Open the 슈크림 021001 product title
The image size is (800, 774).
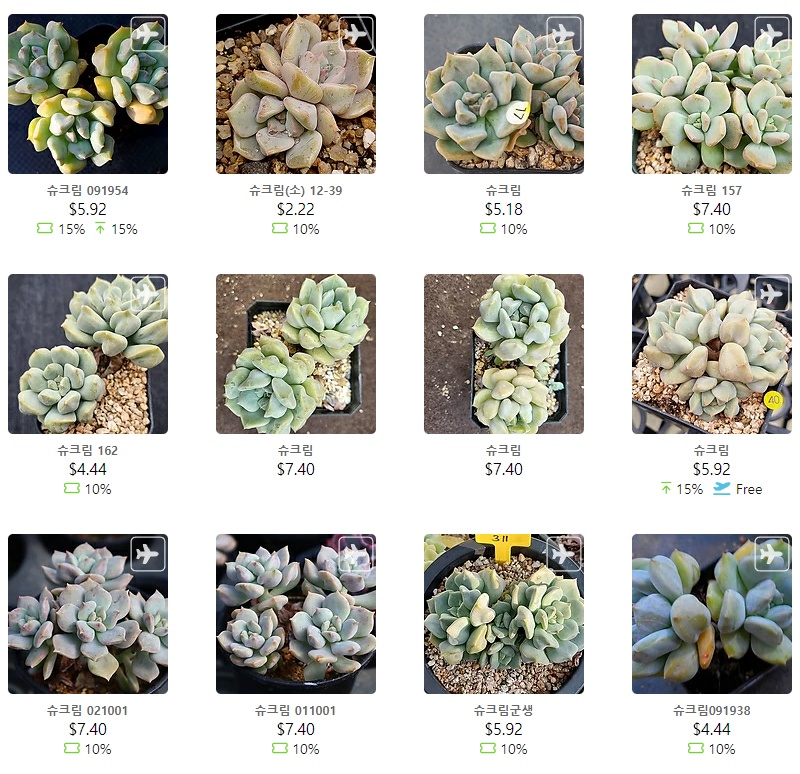[x=88, y=710]
